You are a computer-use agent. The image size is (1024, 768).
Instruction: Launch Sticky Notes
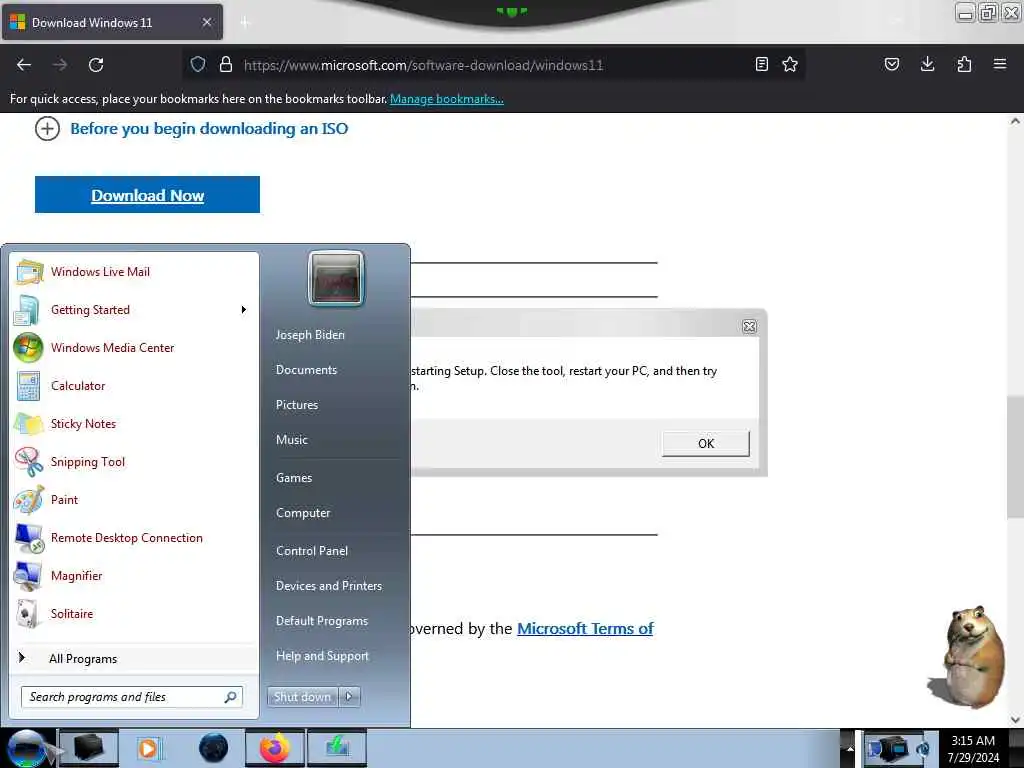click(135, 423)
